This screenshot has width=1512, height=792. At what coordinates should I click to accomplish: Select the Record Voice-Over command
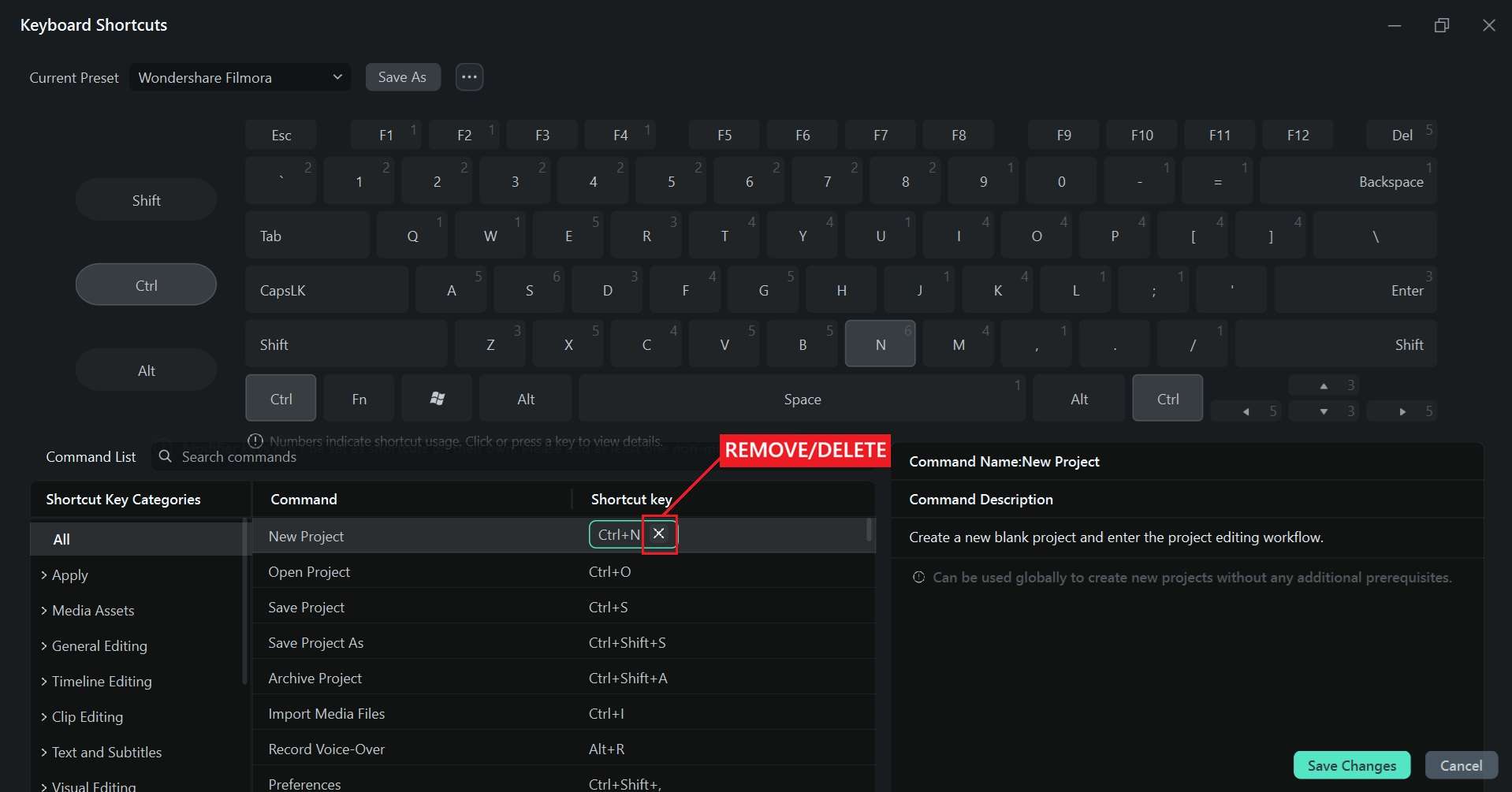564,749
